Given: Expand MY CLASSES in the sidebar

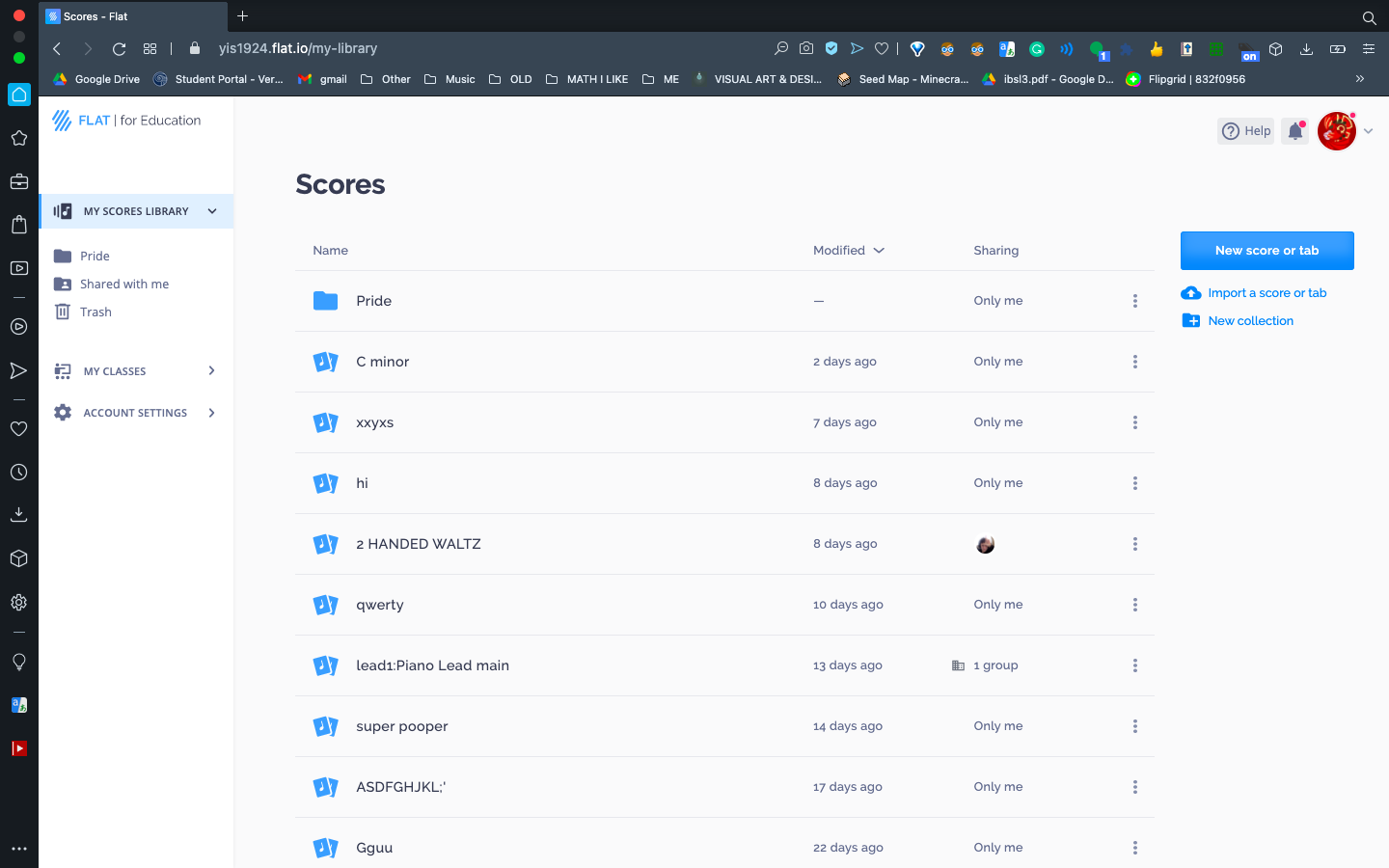Looking at the screenshot, I should pos(211,370).
